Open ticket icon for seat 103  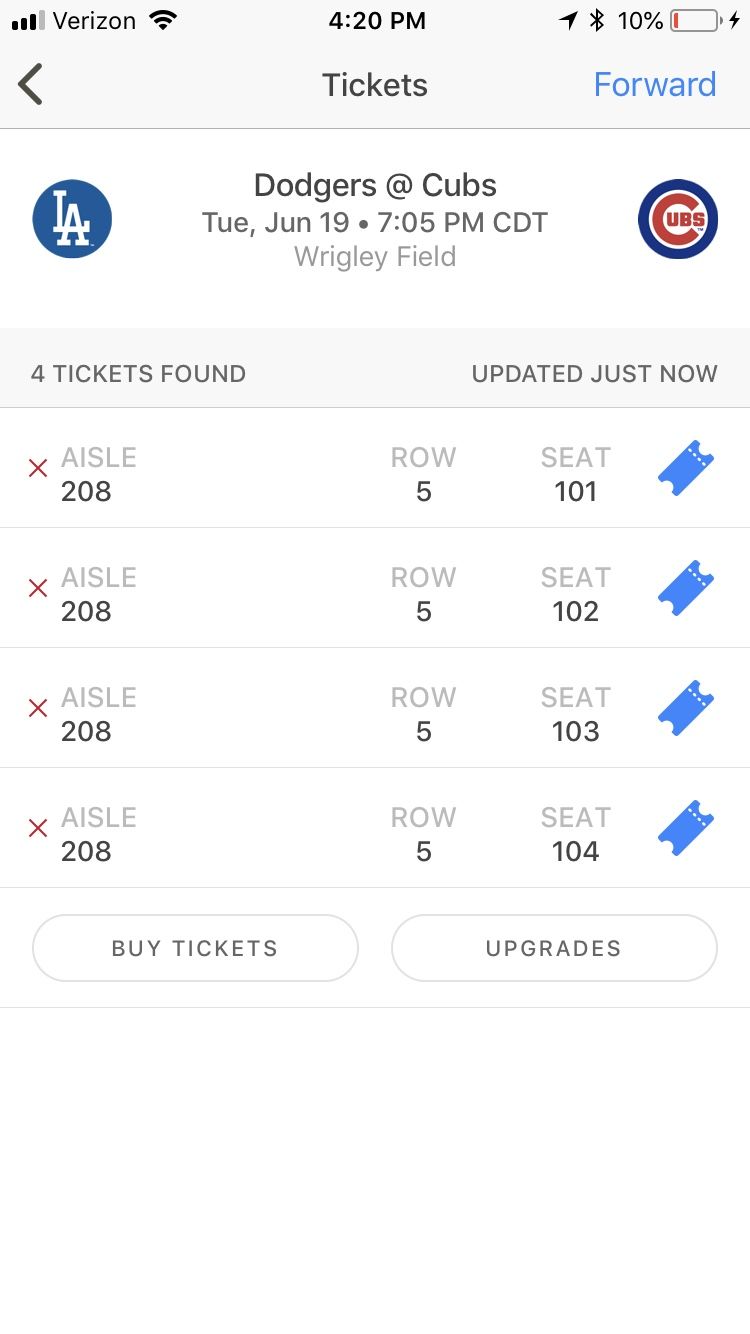(686, 708)
